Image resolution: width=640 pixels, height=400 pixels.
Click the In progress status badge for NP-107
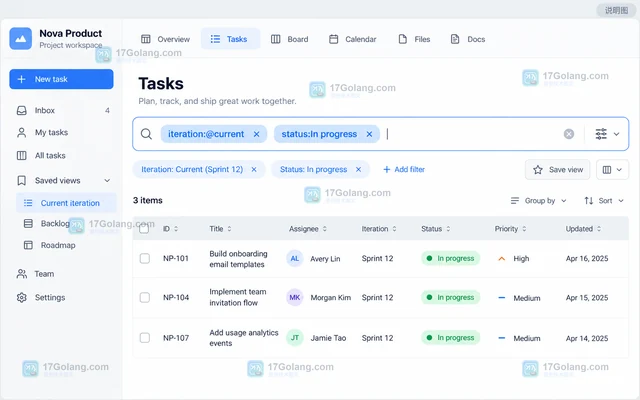[x=450, y=338]
